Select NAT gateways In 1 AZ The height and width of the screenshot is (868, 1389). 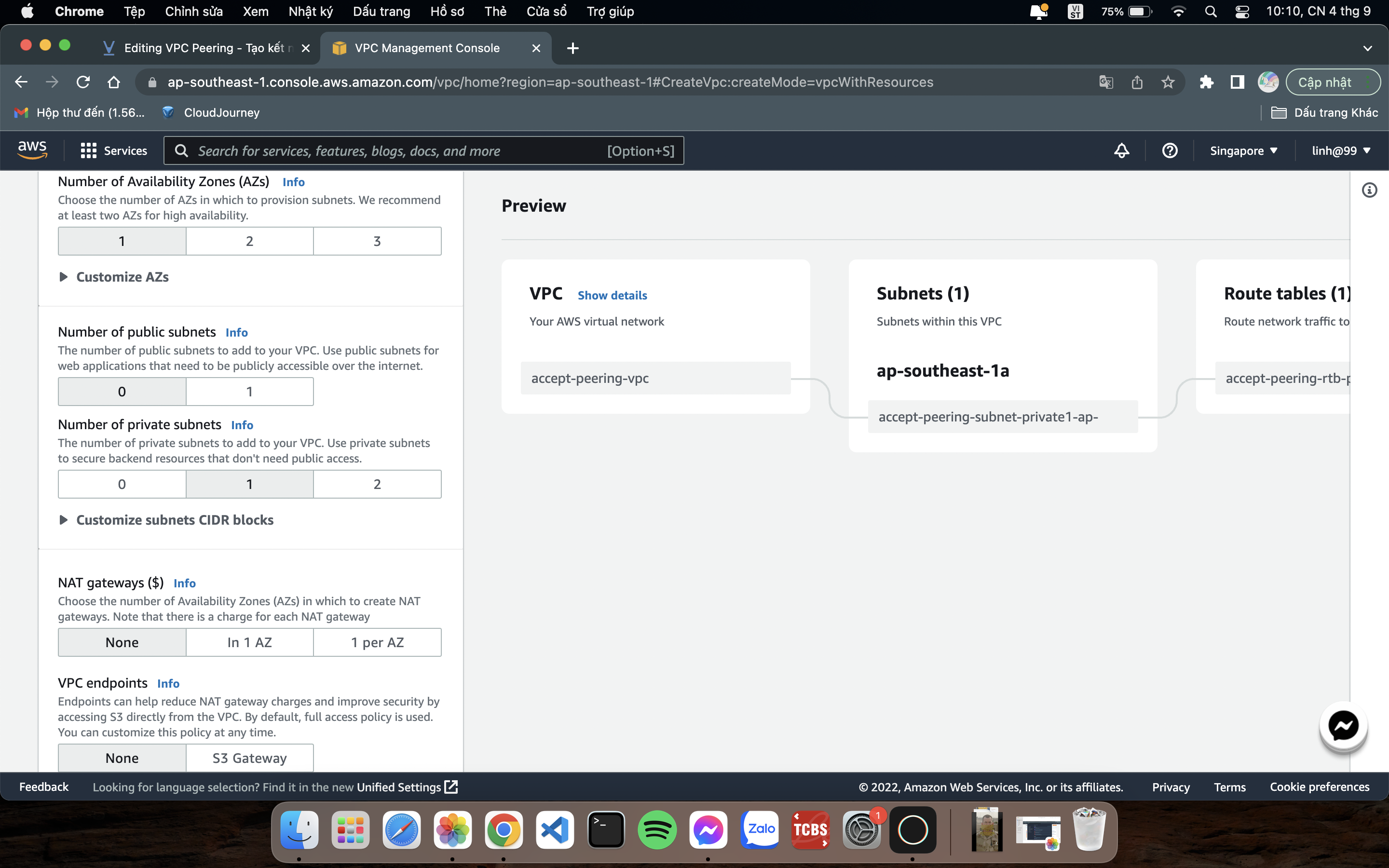pyautogui.click(x=249, y=642)
